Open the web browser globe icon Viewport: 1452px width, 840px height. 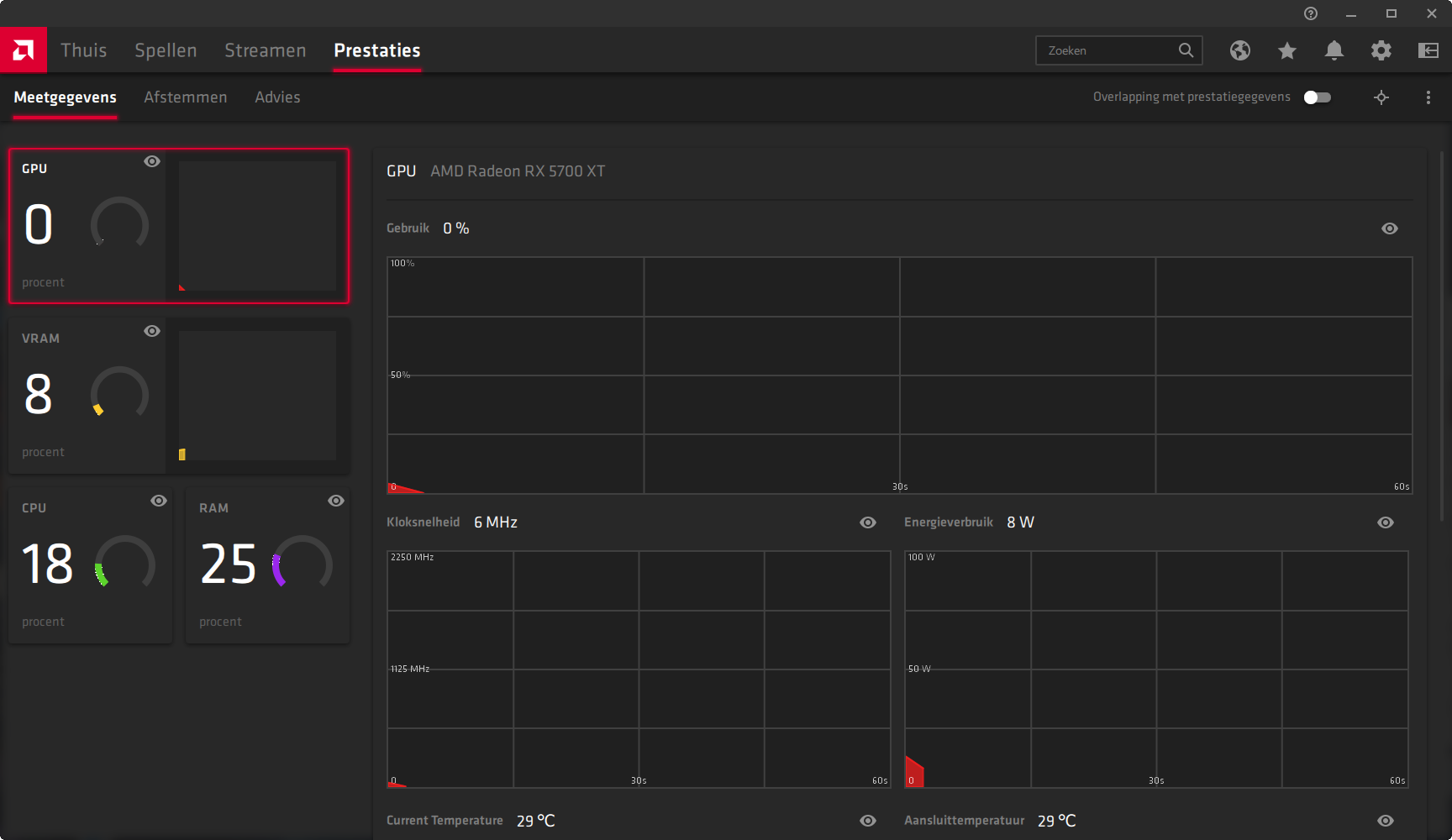point(1240,50)
